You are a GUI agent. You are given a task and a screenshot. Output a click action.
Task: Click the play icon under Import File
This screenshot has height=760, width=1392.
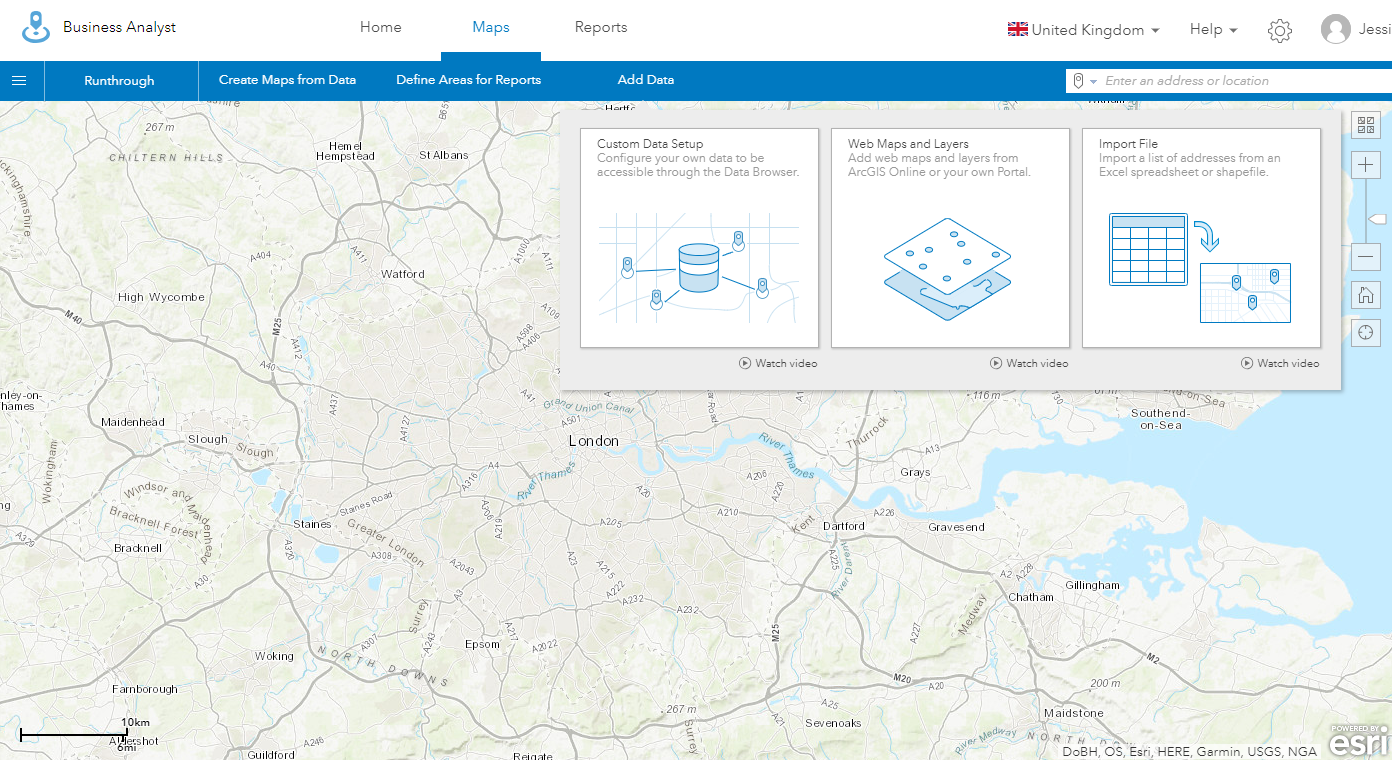(1247, 363)
